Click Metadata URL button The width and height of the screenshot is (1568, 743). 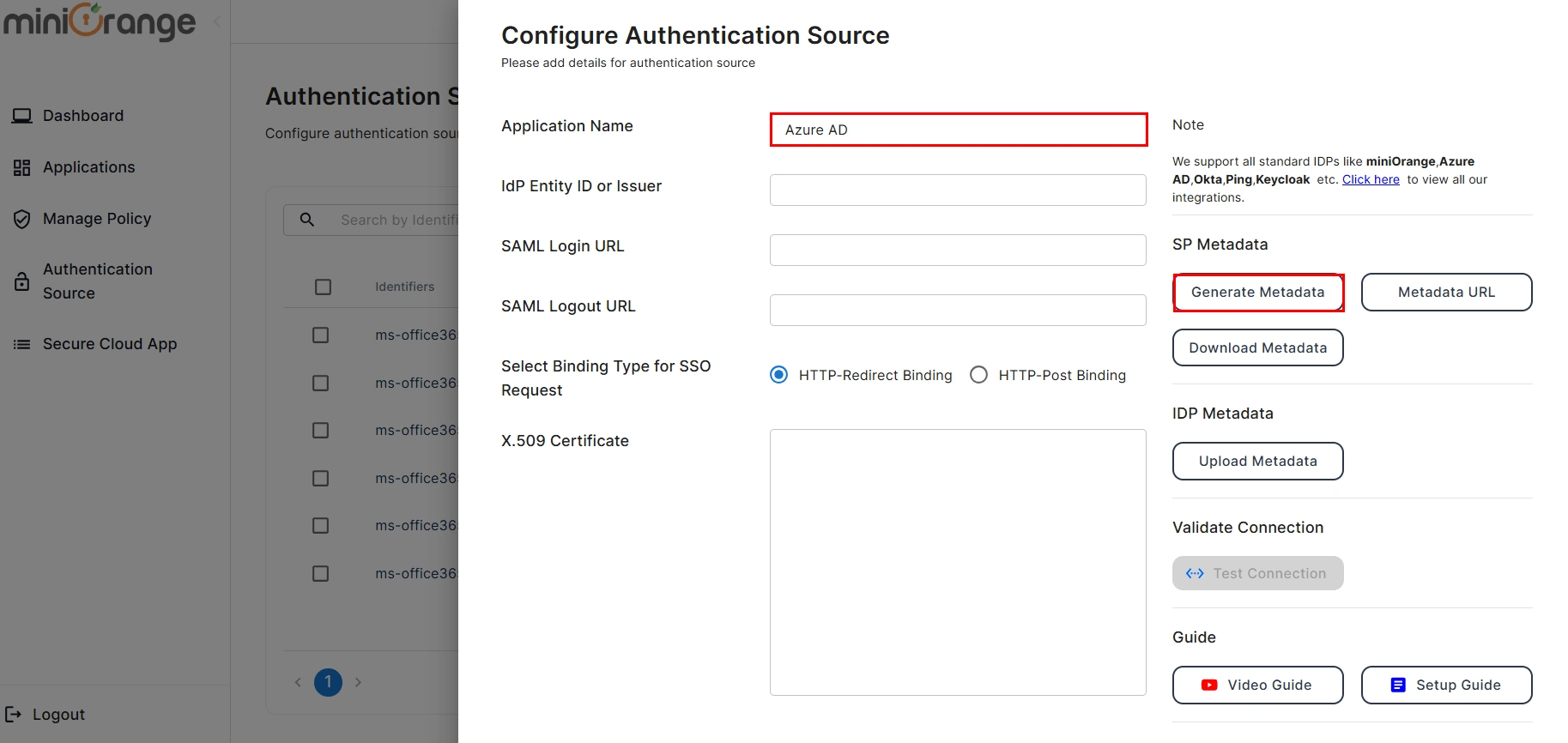tap(1446, 293)
